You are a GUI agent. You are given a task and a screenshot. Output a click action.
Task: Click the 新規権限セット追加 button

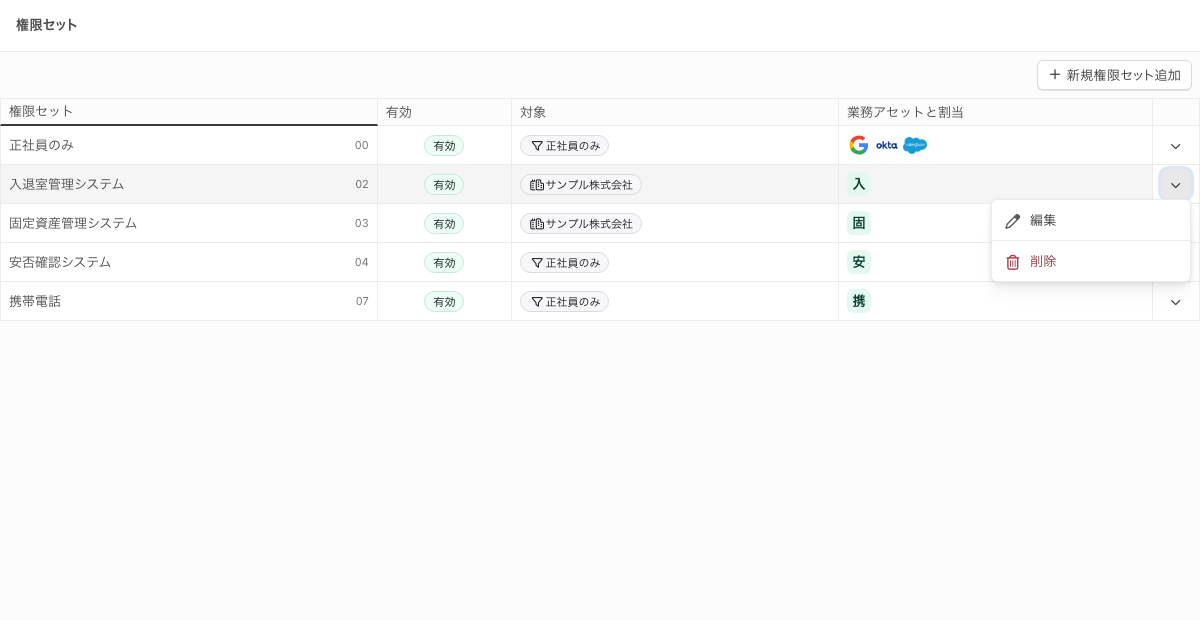click(1114, 75)
